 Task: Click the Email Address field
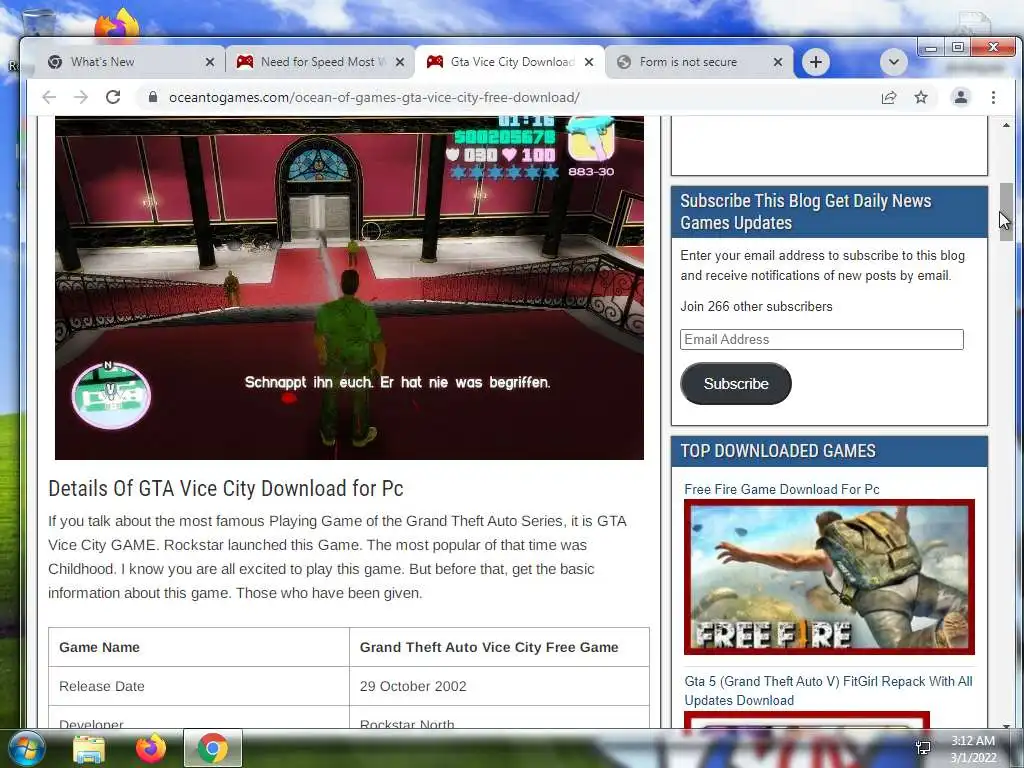click(822, 340)
